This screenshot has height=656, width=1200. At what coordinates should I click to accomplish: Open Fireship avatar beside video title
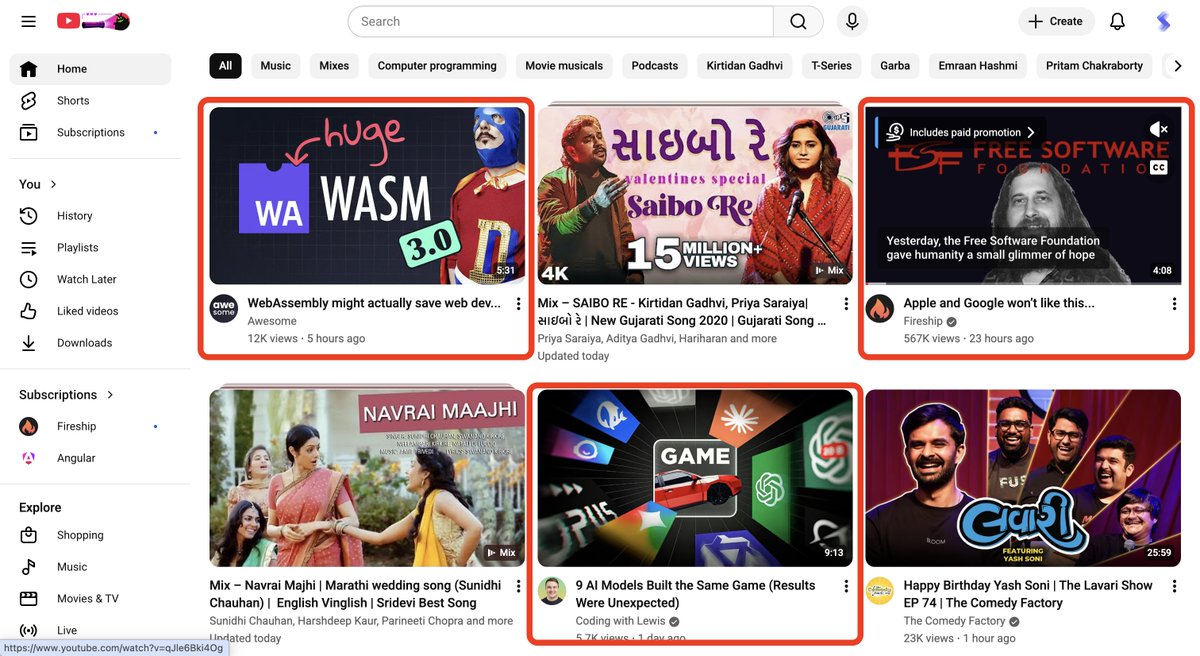pos(880,308)
